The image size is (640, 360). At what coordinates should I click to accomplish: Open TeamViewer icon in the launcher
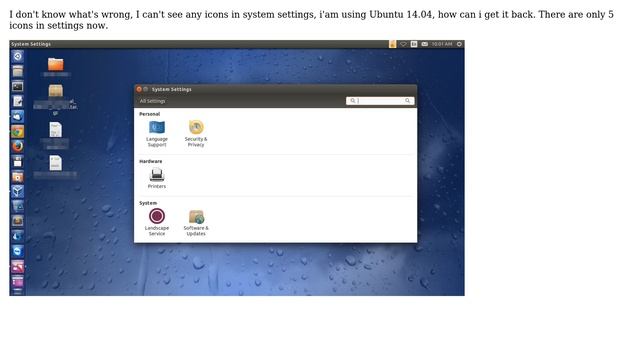[18, 251]
